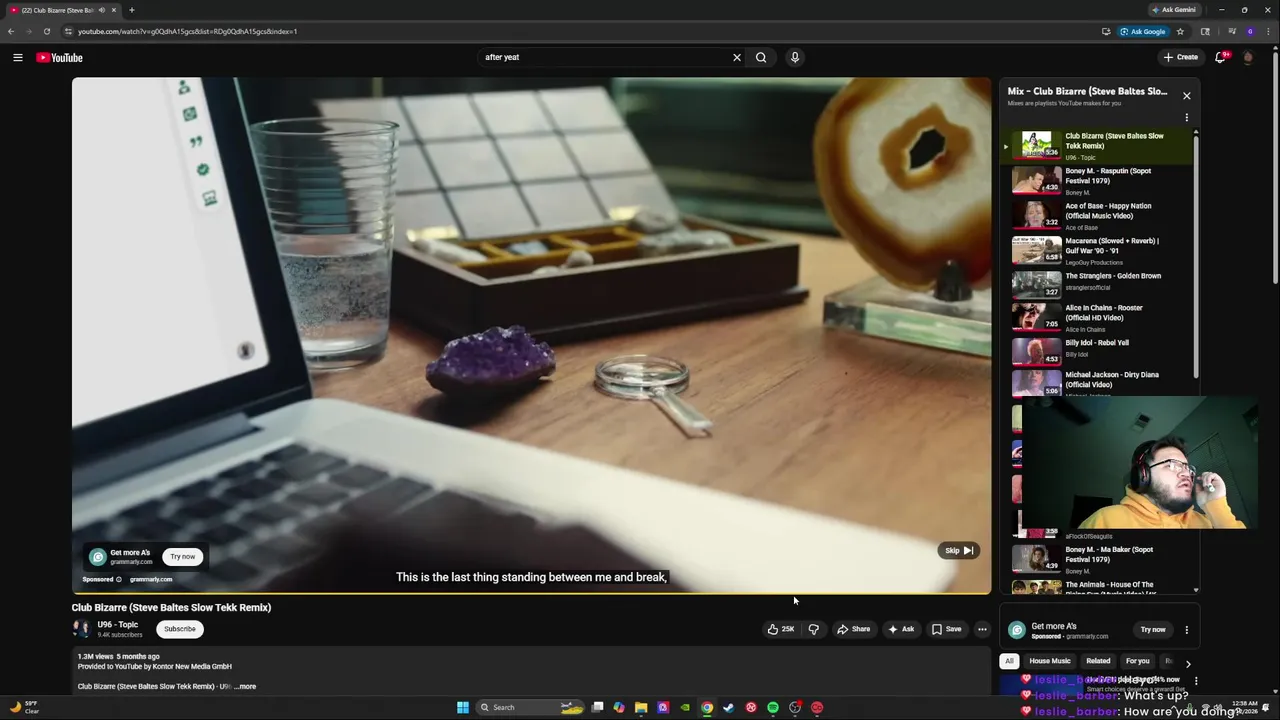
Task: Play Michael Jackson - Dirty Diana
Action: (1096, 383)
